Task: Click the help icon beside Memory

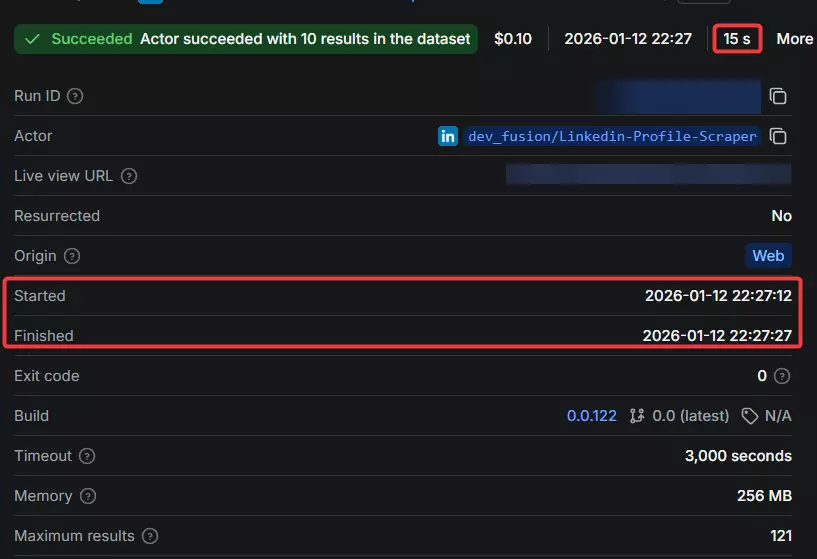Action: tap(88, 496)
